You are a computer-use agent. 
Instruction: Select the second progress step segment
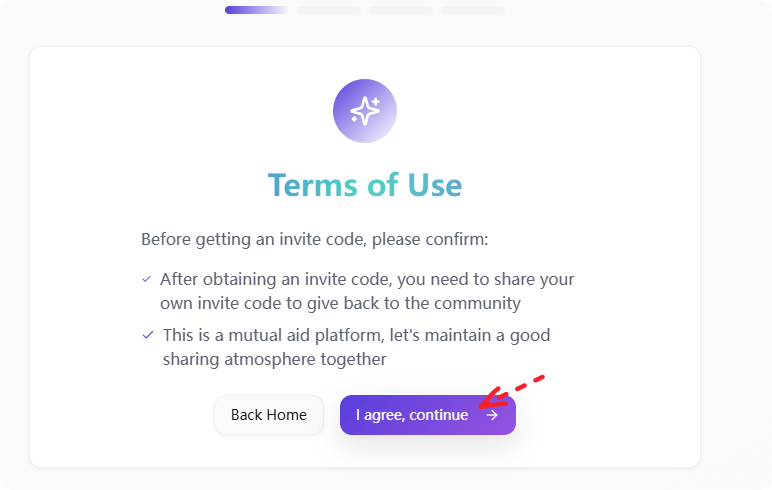[329, 10]
